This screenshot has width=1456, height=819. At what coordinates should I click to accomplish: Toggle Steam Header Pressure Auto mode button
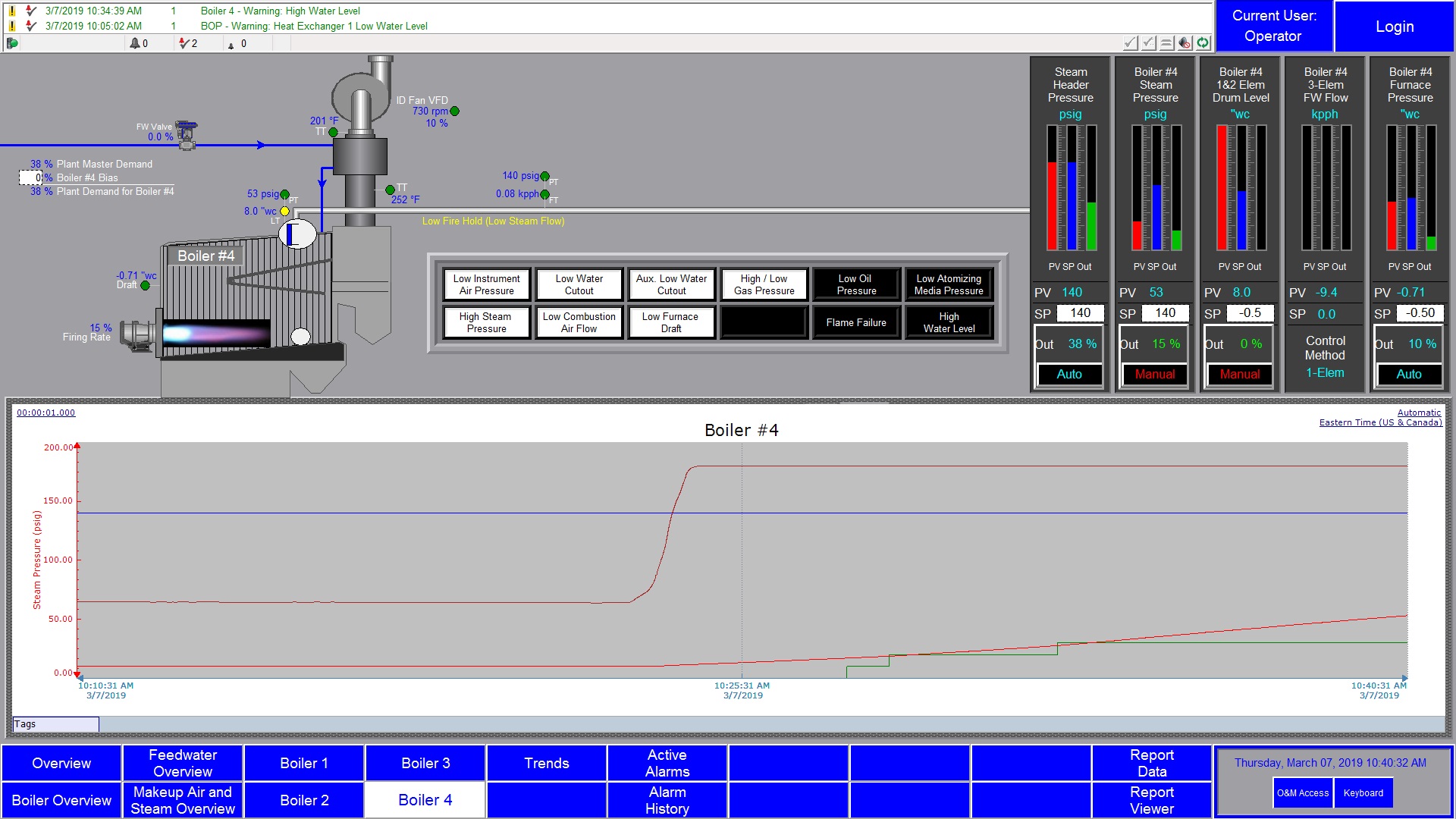tap(1069, 374)
